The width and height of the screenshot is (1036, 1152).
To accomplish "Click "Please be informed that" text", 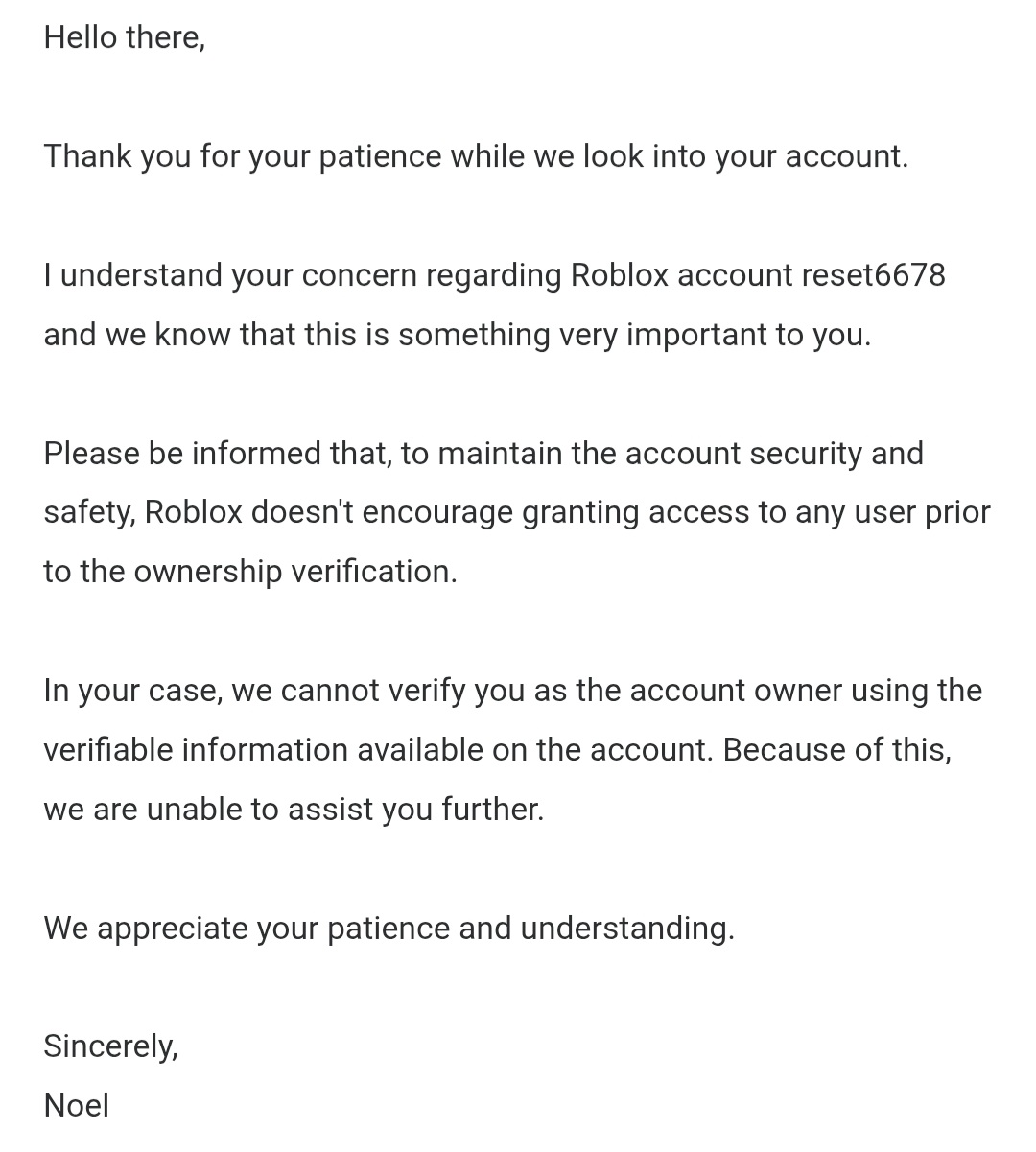I will (217, 453).
